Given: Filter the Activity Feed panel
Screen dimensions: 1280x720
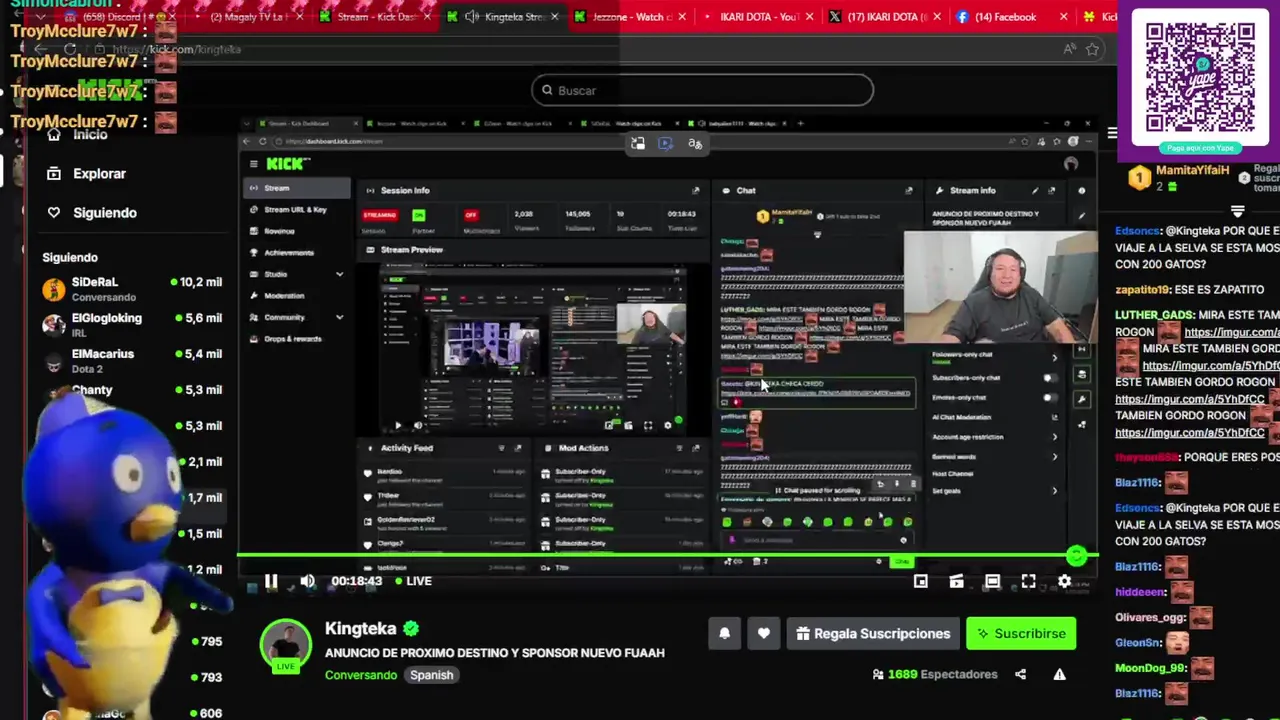Looking at the screenshot, I should tap(501, 448).
